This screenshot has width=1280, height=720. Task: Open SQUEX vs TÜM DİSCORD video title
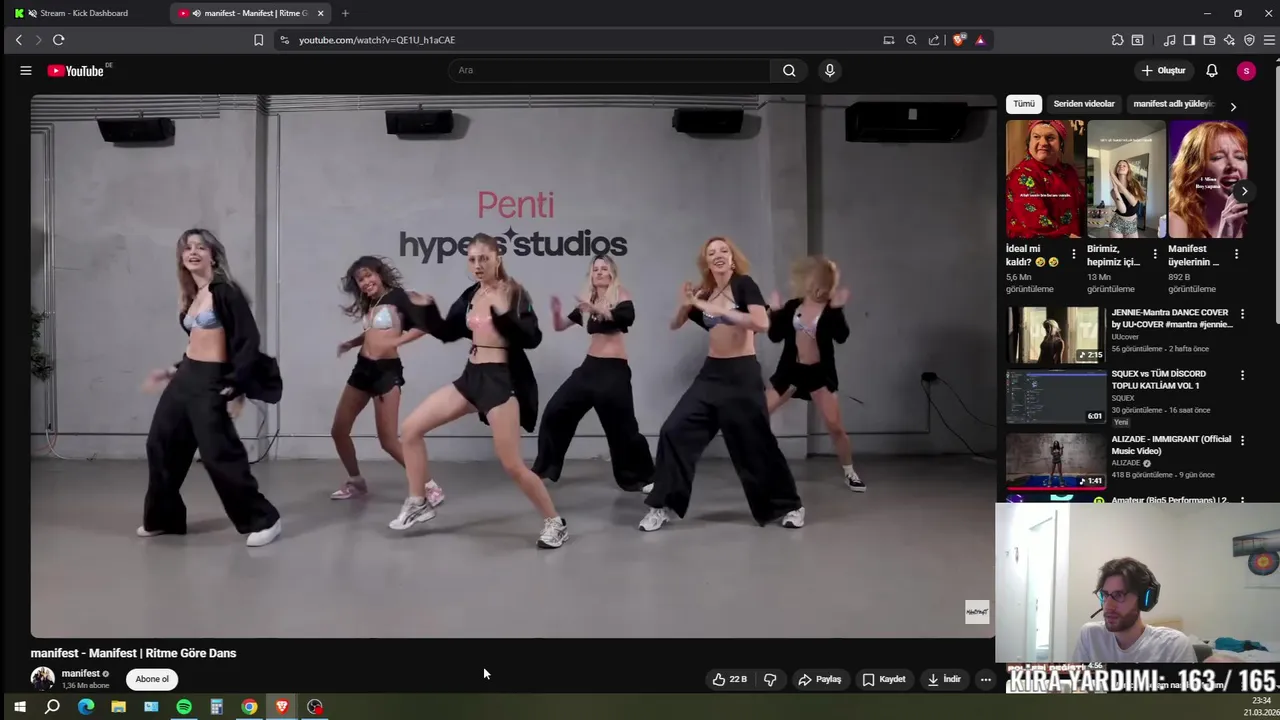(x=1158, y=379)
